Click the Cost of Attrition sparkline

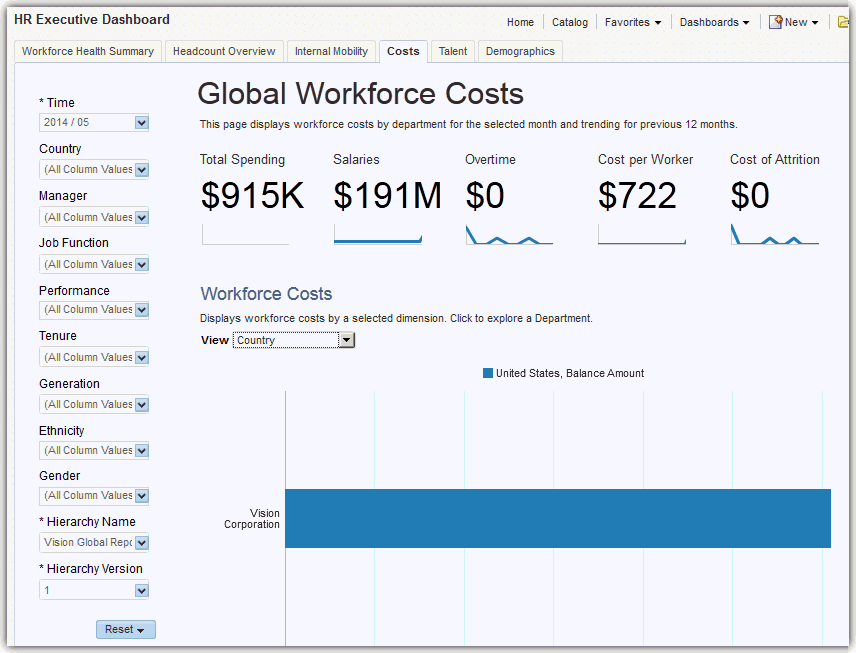[x=775, y=234]
